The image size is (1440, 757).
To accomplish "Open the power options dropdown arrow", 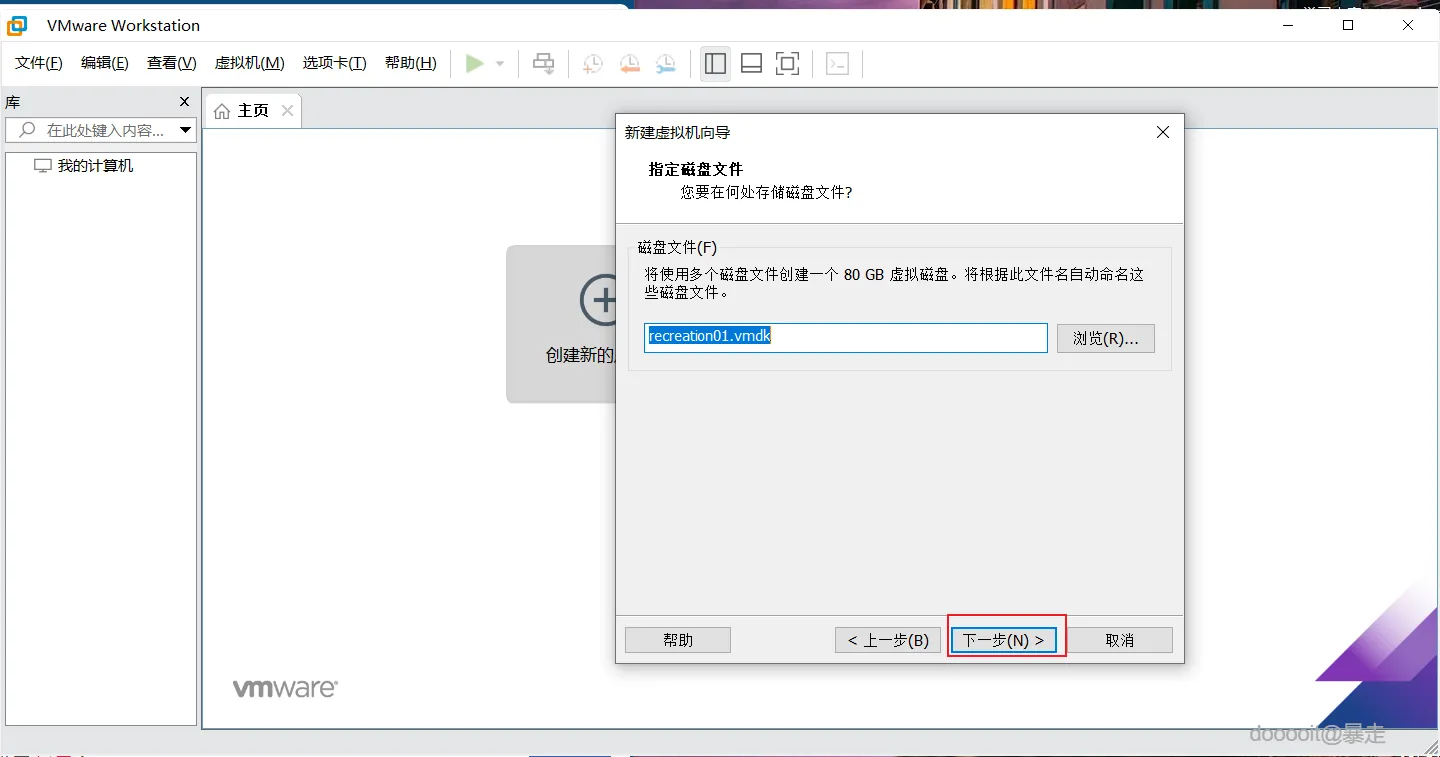I will pyautogui.click(x=499, y=62).
